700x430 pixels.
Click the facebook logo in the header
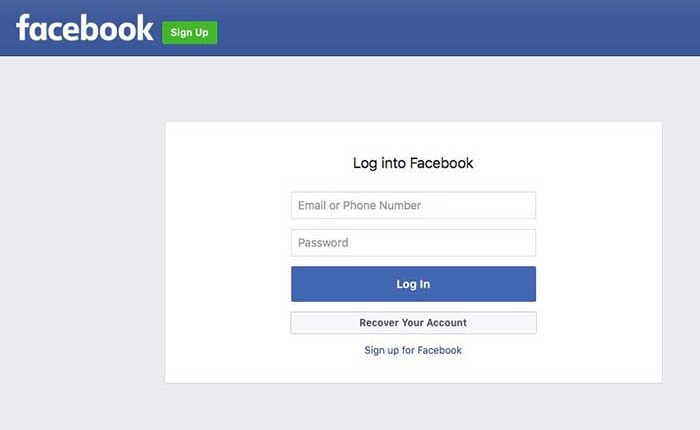pyautogui.click(x=84, y=28)
